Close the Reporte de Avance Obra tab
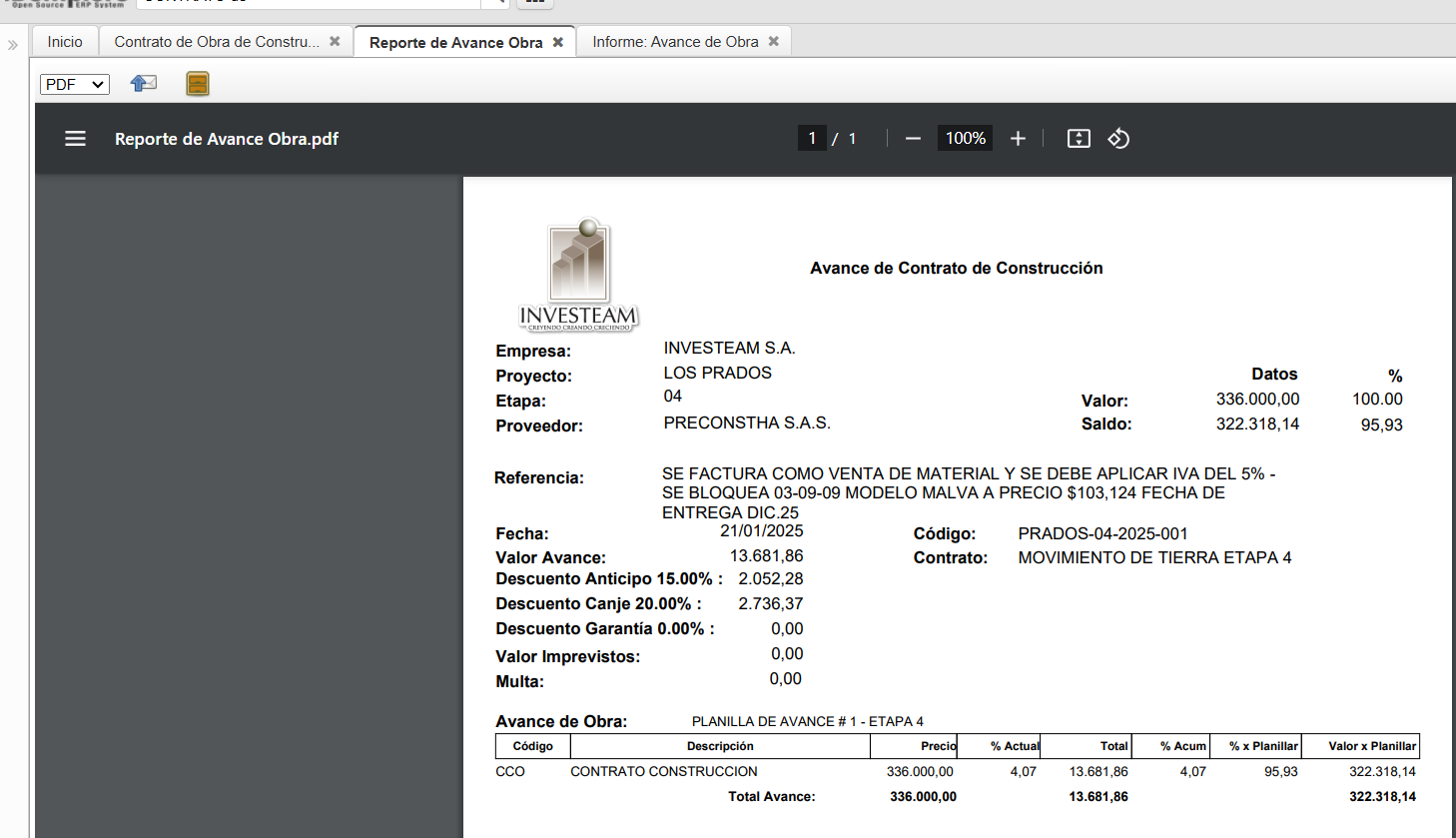 click(x=558, y=42)
